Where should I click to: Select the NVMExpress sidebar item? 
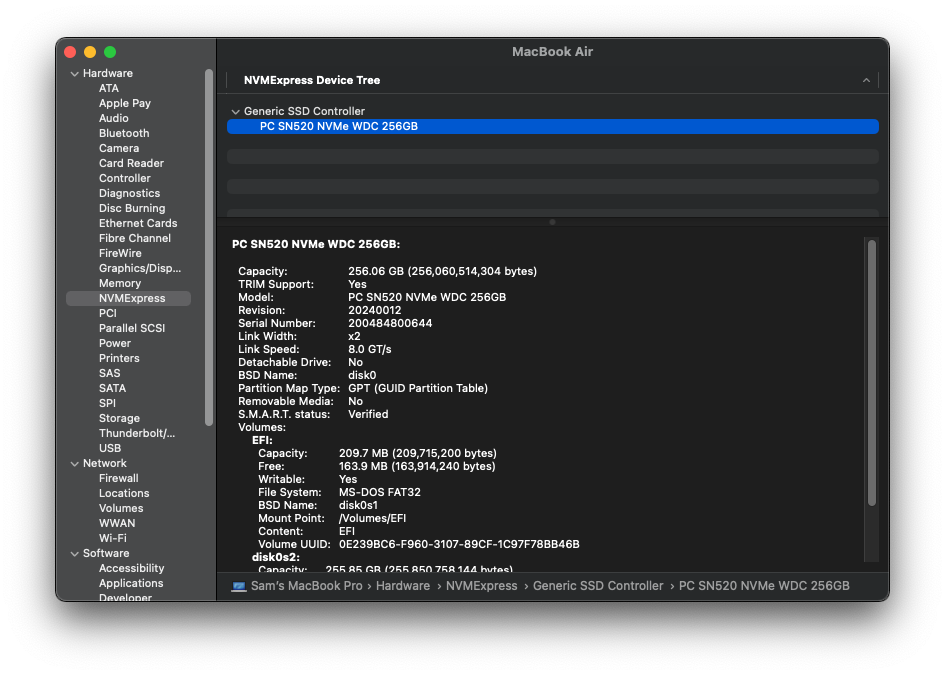[128, 298]
